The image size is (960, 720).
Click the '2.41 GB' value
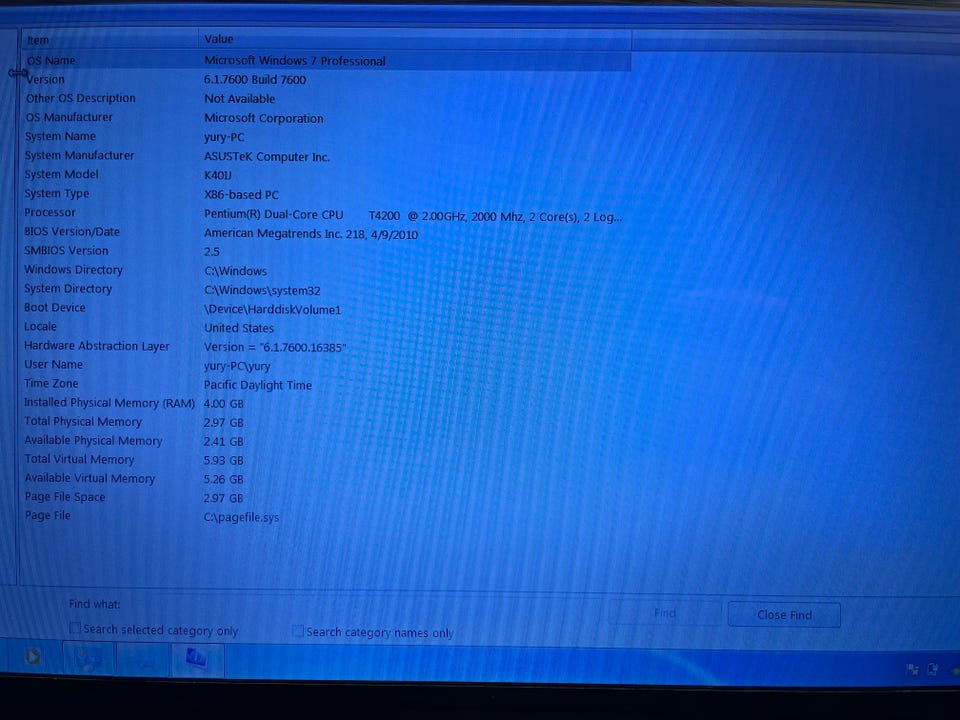223,441
